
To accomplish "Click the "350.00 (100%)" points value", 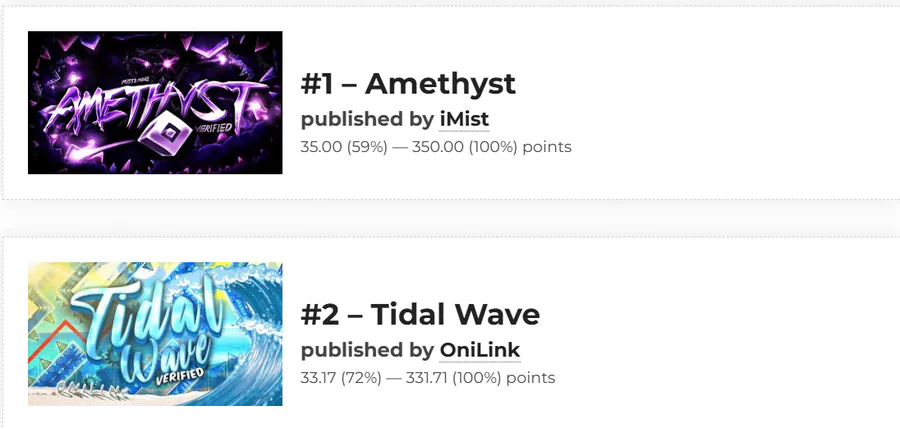I will (462, 147).
